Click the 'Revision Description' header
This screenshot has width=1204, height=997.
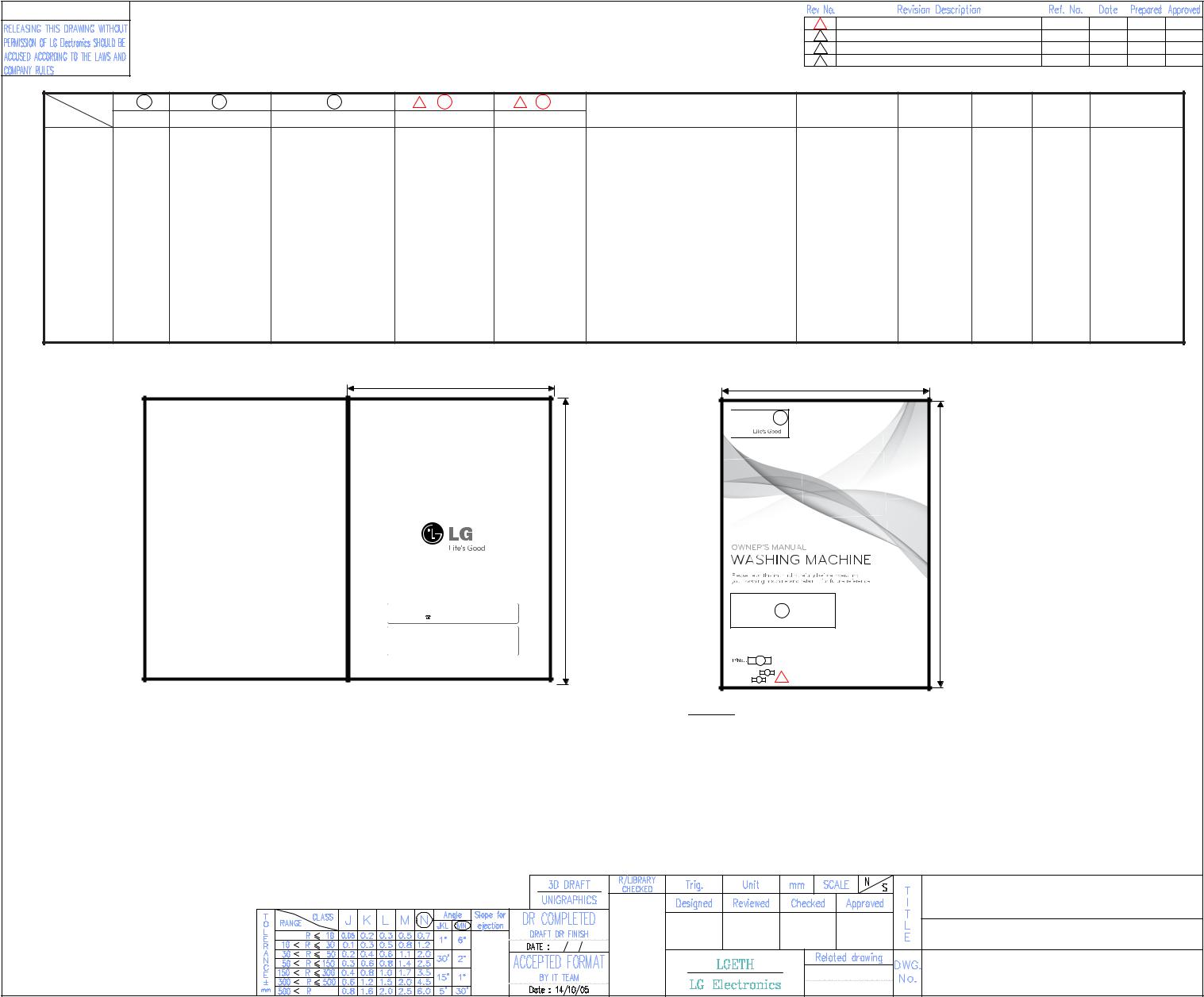pyautogui.click(x=939, y=10)
